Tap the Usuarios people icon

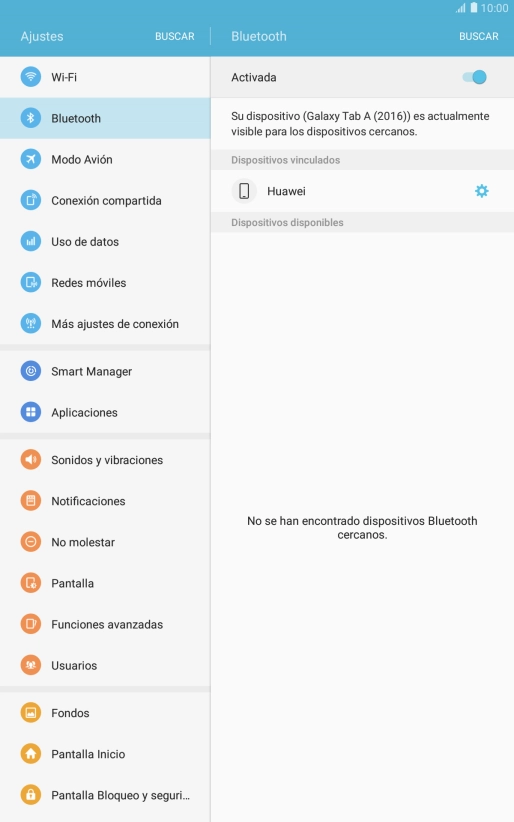31,665
